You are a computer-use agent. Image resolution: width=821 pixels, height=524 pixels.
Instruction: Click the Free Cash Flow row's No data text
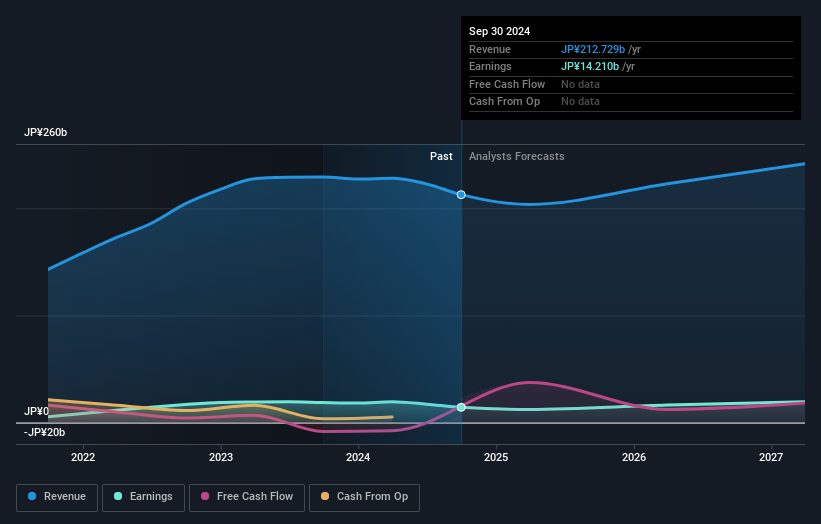tap(580, 84)
